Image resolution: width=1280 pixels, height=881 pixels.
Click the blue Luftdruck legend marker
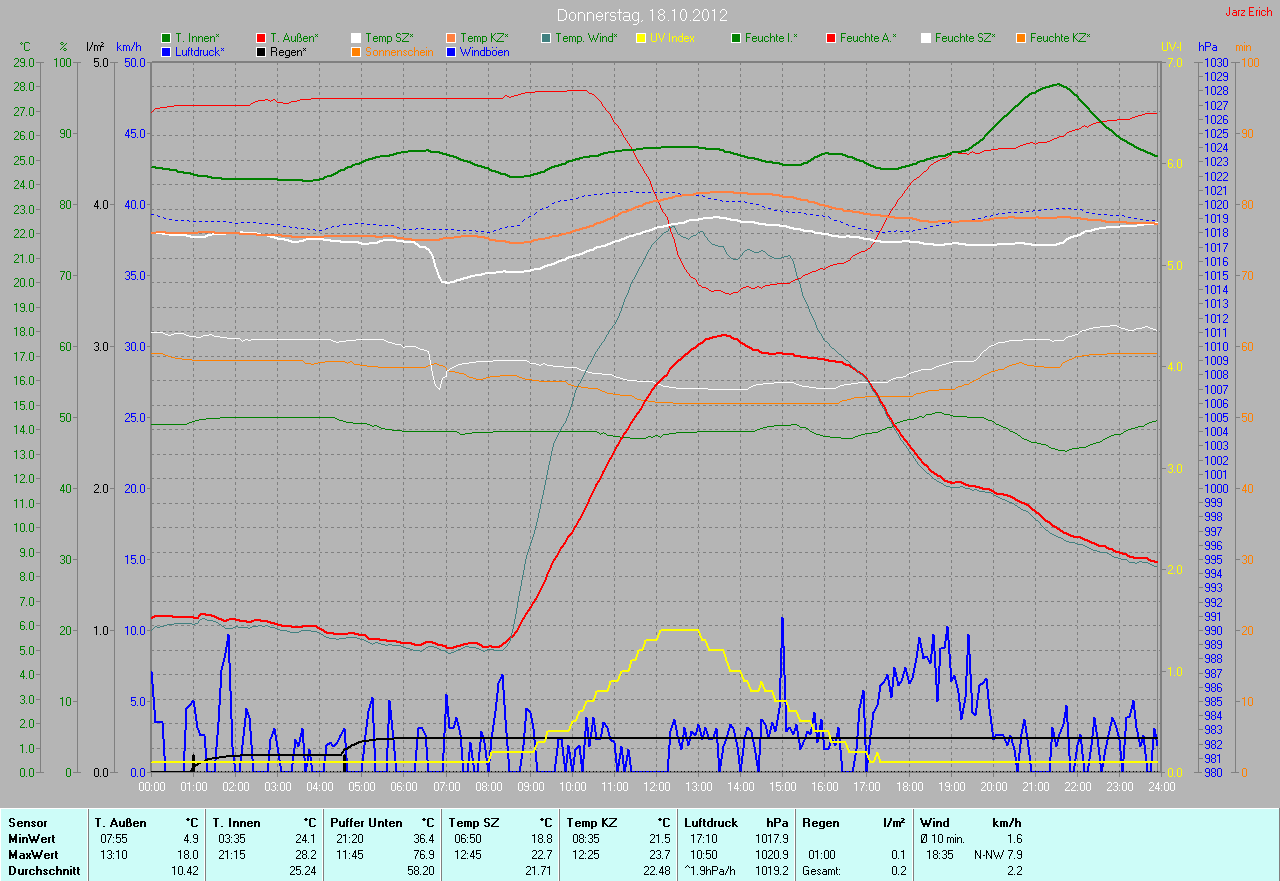pyautogui.click(x=166, y=51)
